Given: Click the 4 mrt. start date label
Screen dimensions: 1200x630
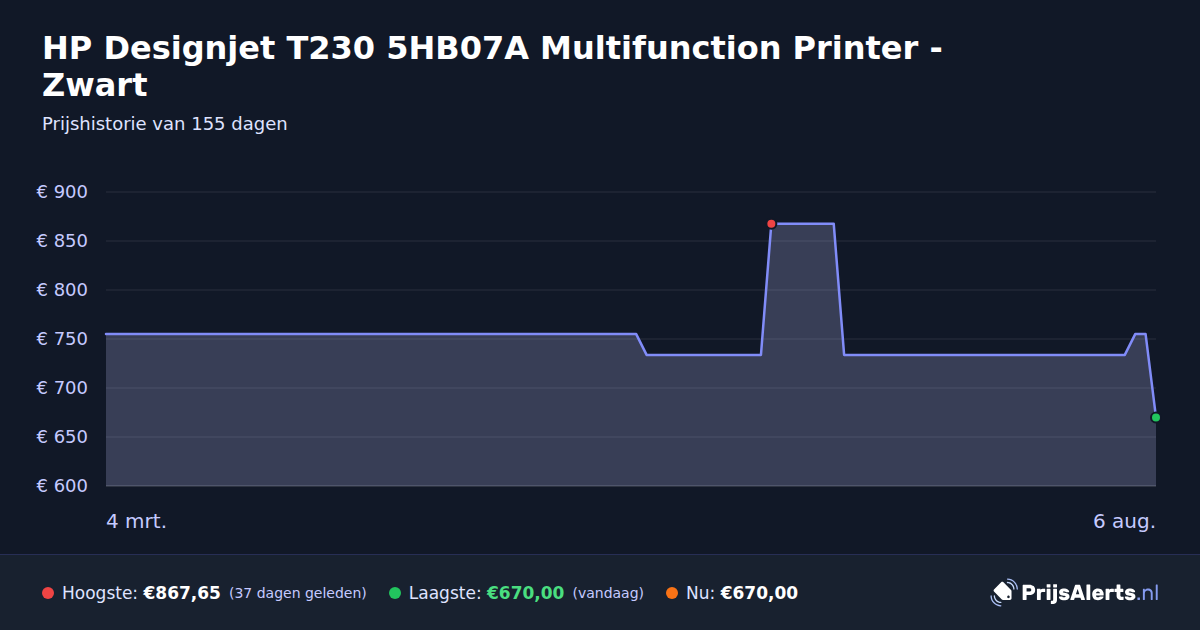Looking at the screenshot, I should point(137,521).
